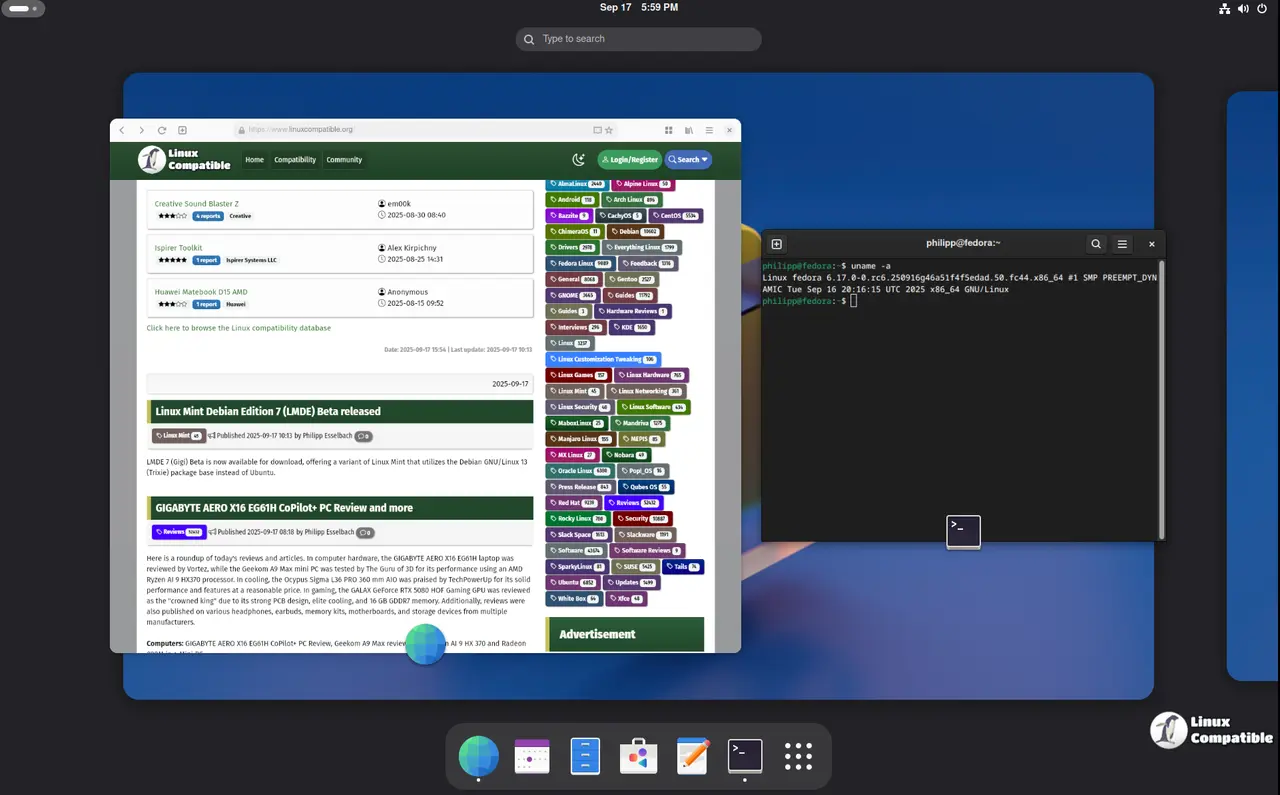The image size is (1280, 795).
Task: Open the Software store from the dock
Action: click(638, 756)
